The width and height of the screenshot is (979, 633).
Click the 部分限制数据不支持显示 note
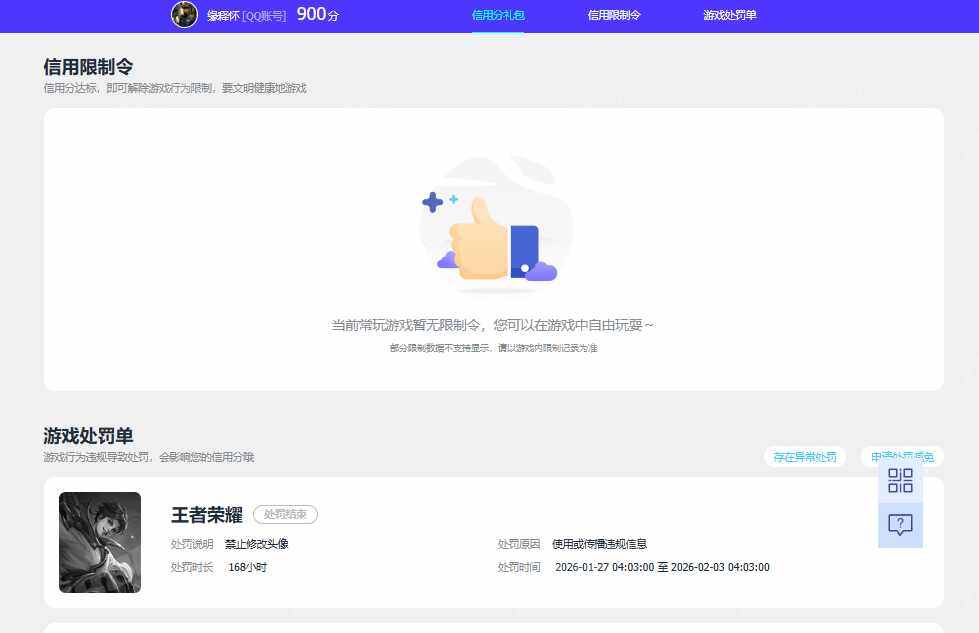pos(493,348)
